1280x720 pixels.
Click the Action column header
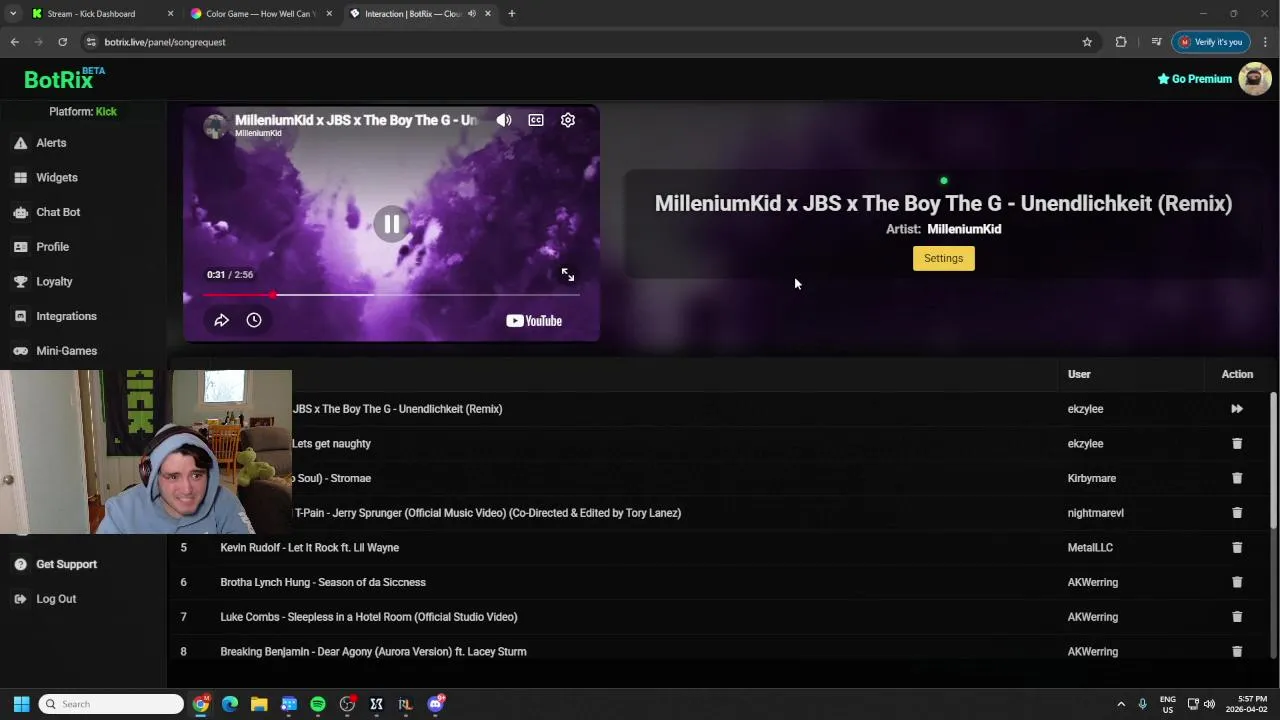[1237, 374]
